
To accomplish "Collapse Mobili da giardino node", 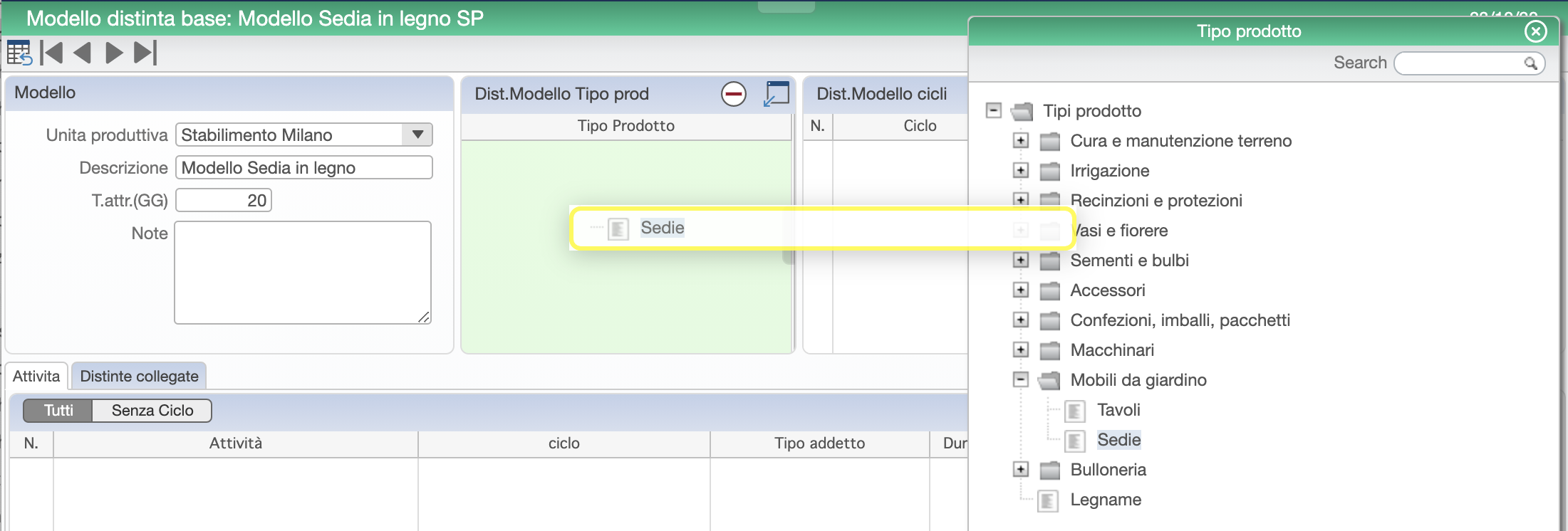I will [x=1021, y=380].
